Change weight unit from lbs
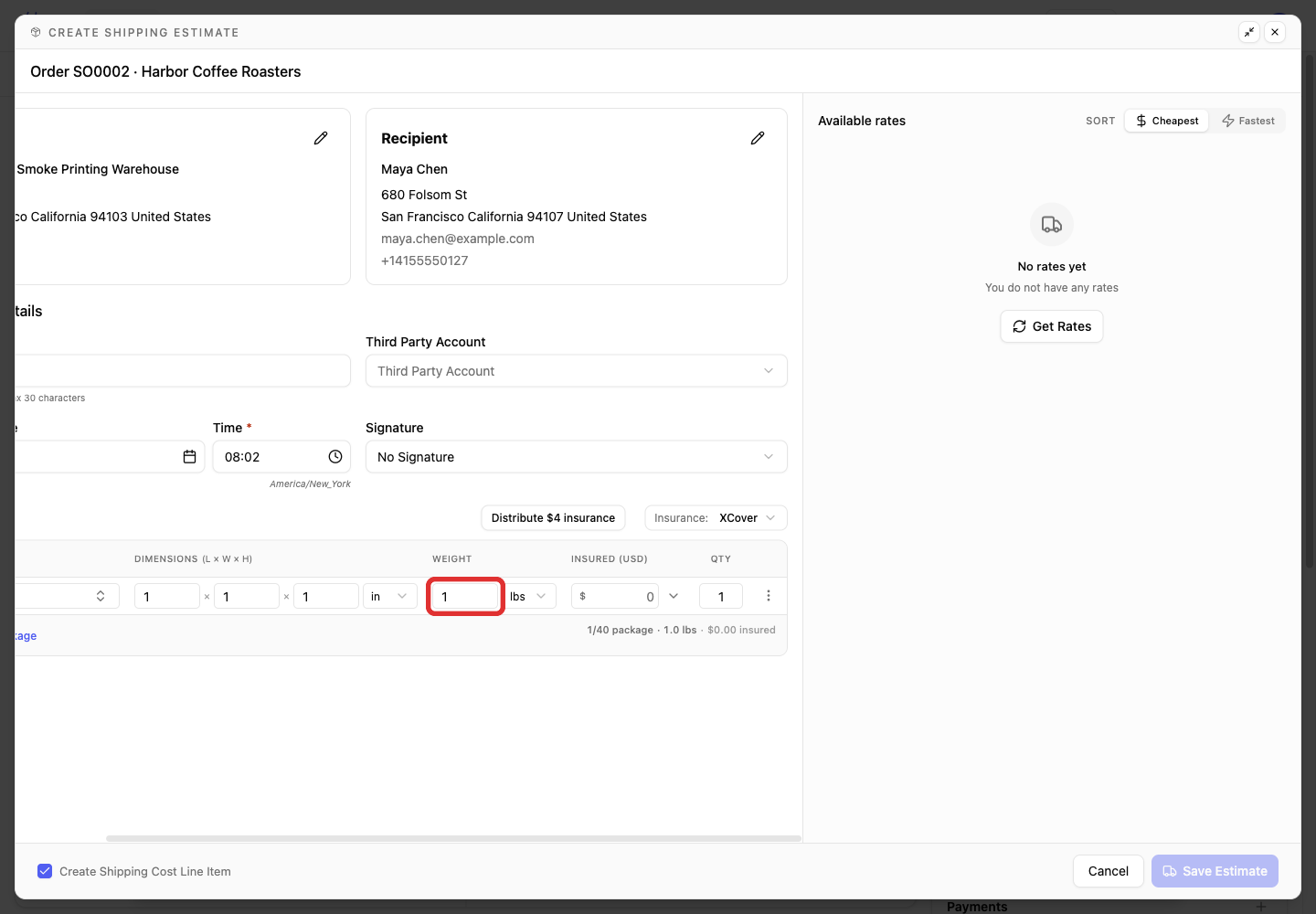 [x=529, y=596]
